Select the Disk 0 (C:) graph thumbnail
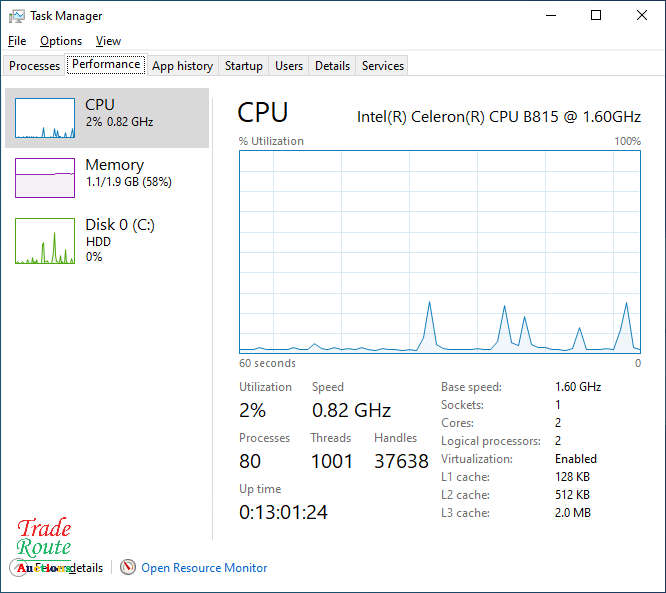Screen dimensions: 666x593 [45, 241]
